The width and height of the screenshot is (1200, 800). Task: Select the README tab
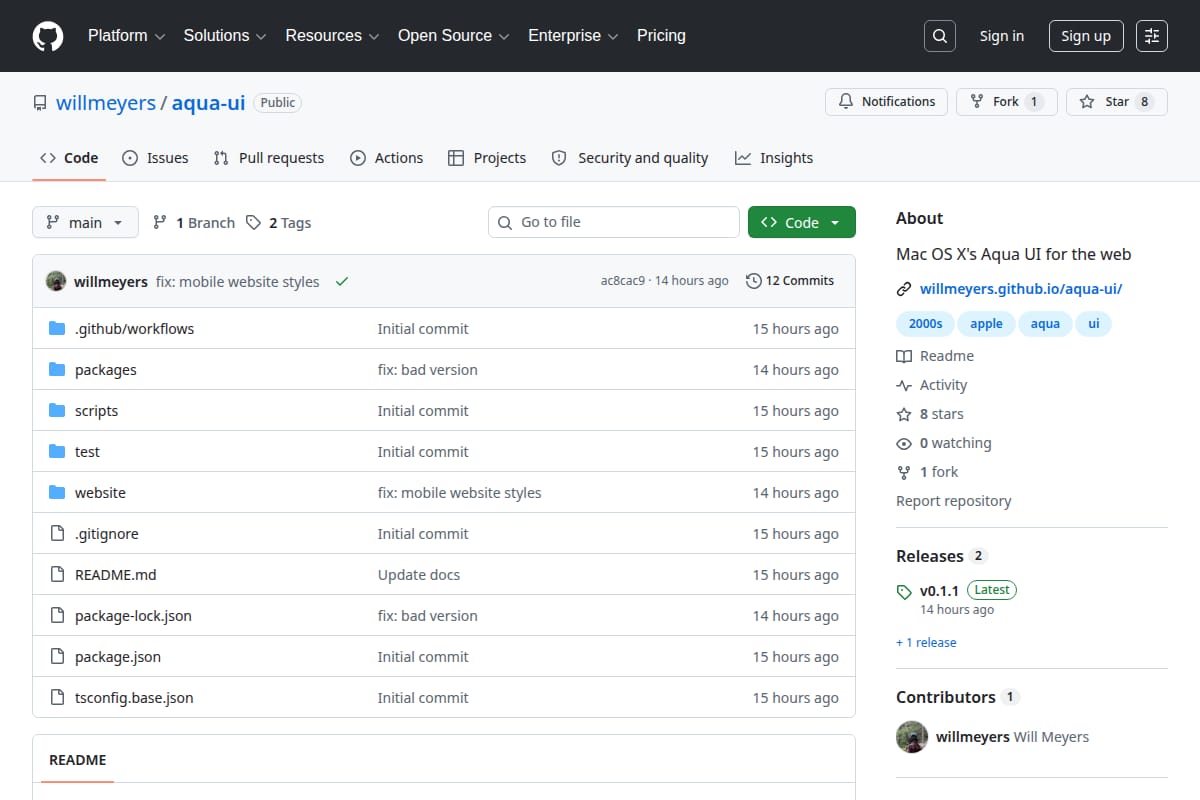[x=78, y=760]
